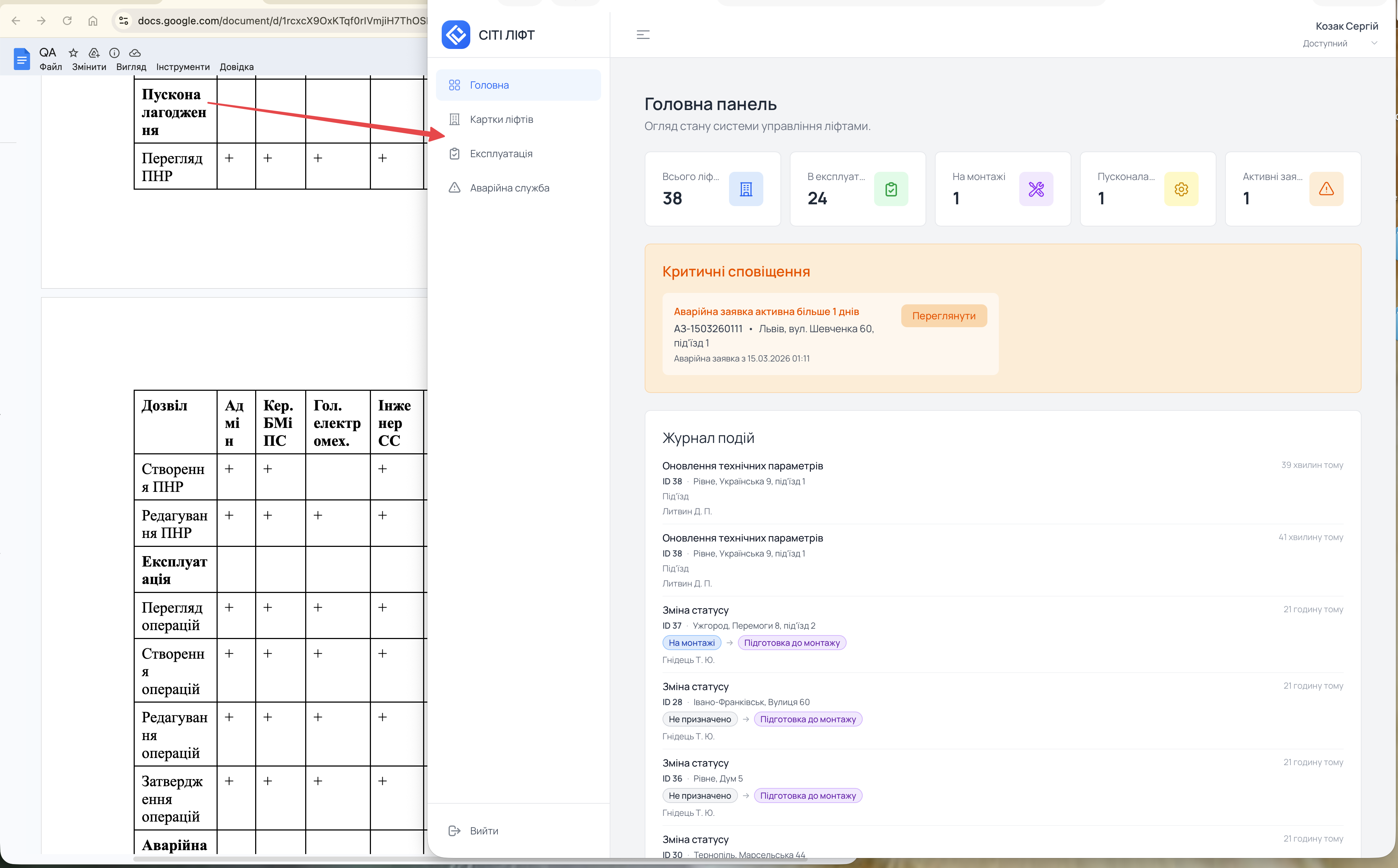Open the Довідка menu
The width and height of the screenshot is (1398, 868).
click(236, 67)
